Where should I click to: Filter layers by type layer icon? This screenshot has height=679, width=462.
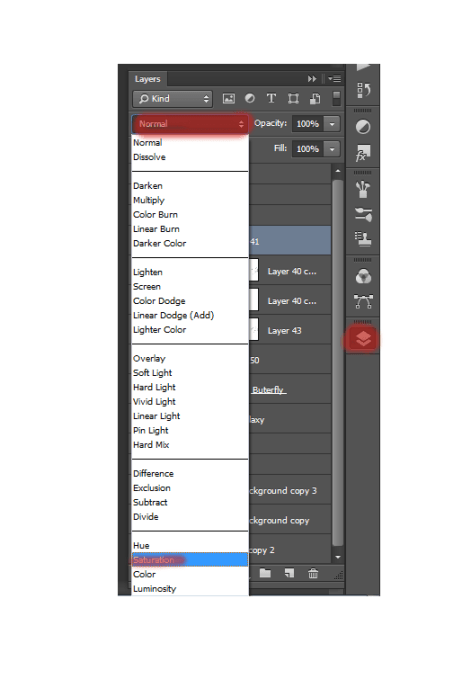click(x=271, y=99)
